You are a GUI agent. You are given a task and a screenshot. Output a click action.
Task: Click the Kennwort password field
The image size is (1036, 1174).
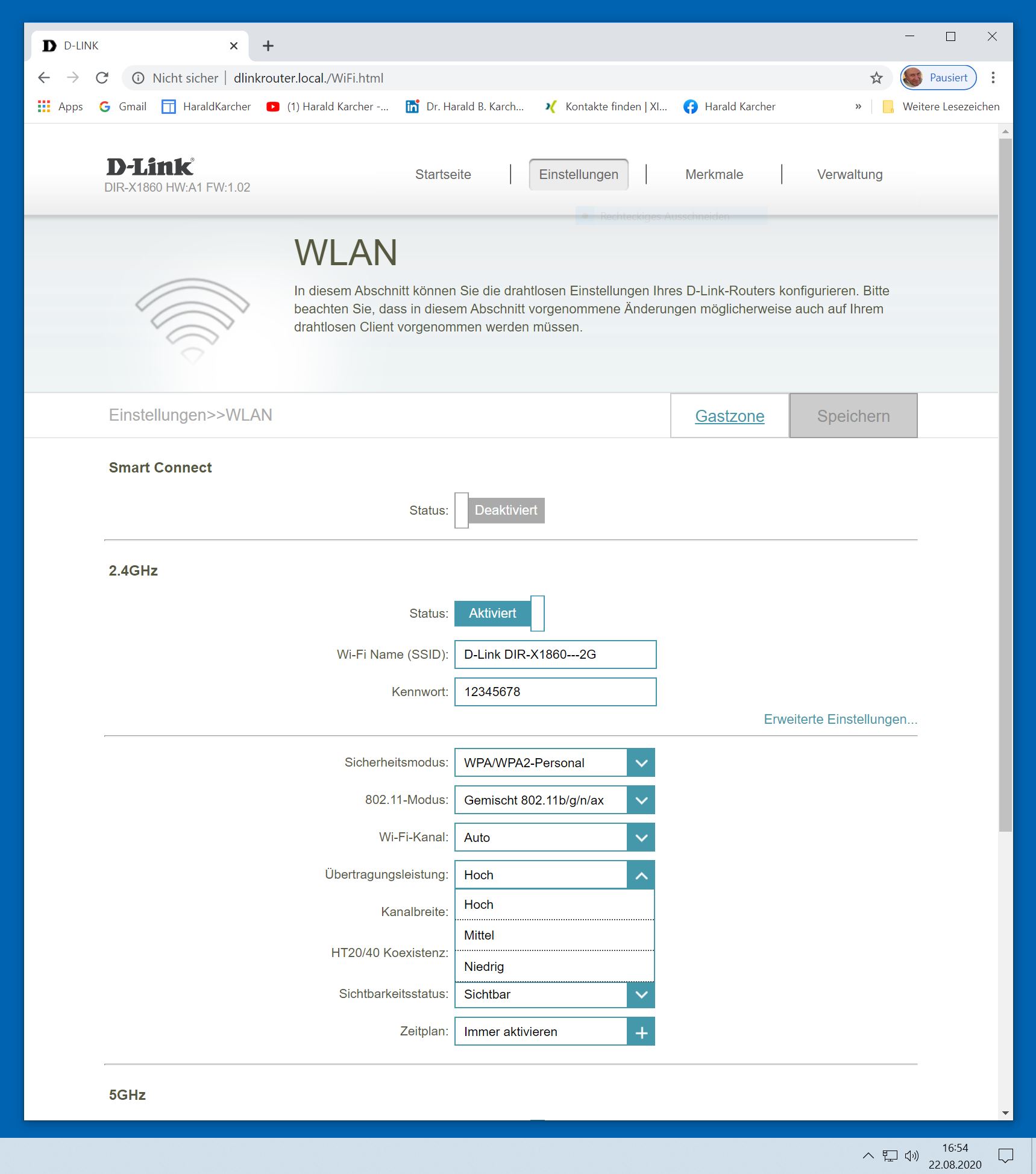click(x=555, y=692)
